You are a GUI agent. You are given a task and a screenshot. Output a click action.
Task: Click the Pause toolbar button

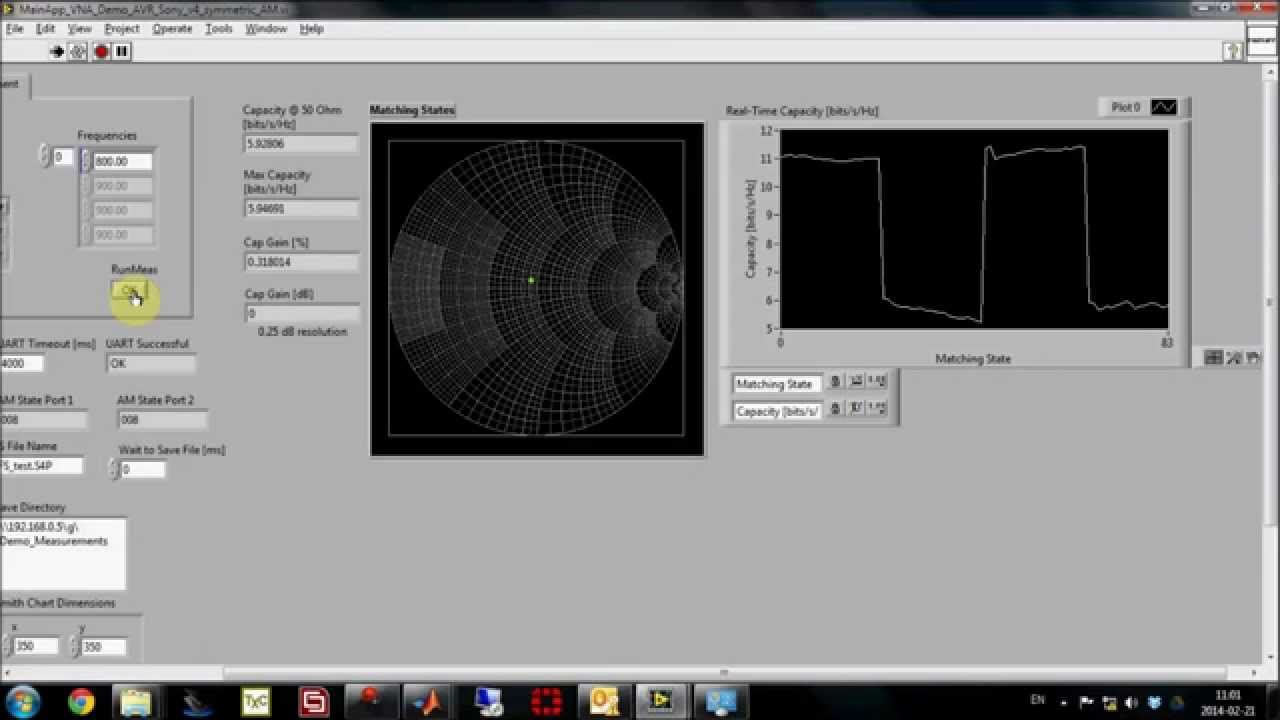pyautogui.click(x=122, y=51)
